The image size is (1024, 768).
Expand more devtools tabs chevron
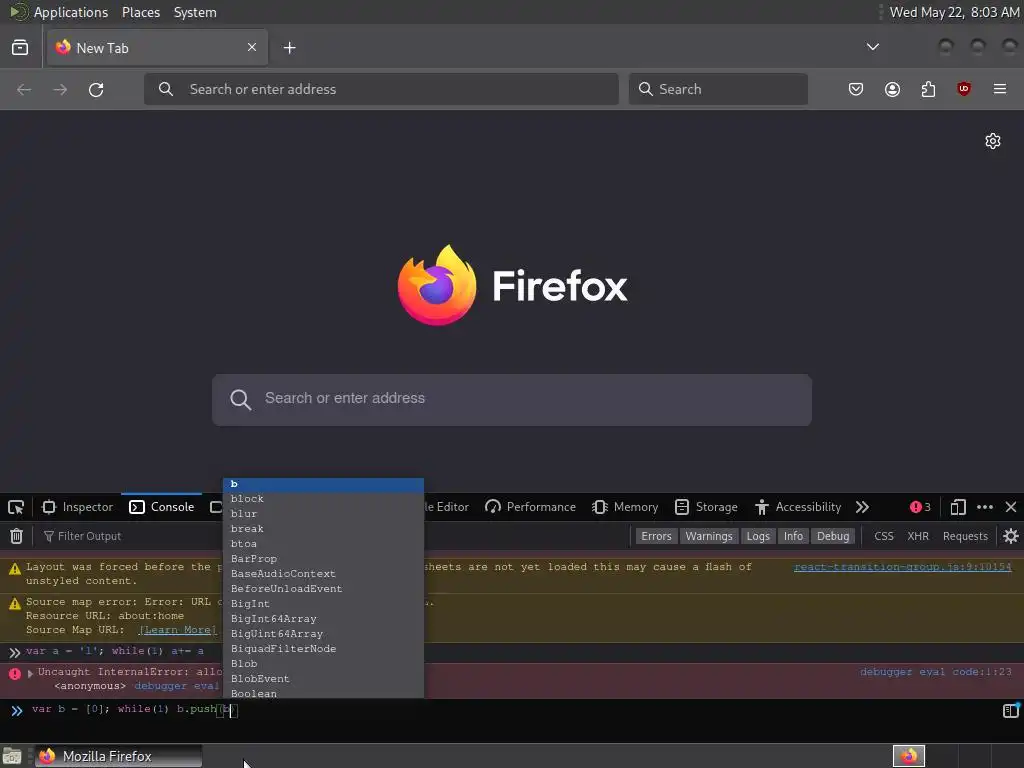[862, 507]
